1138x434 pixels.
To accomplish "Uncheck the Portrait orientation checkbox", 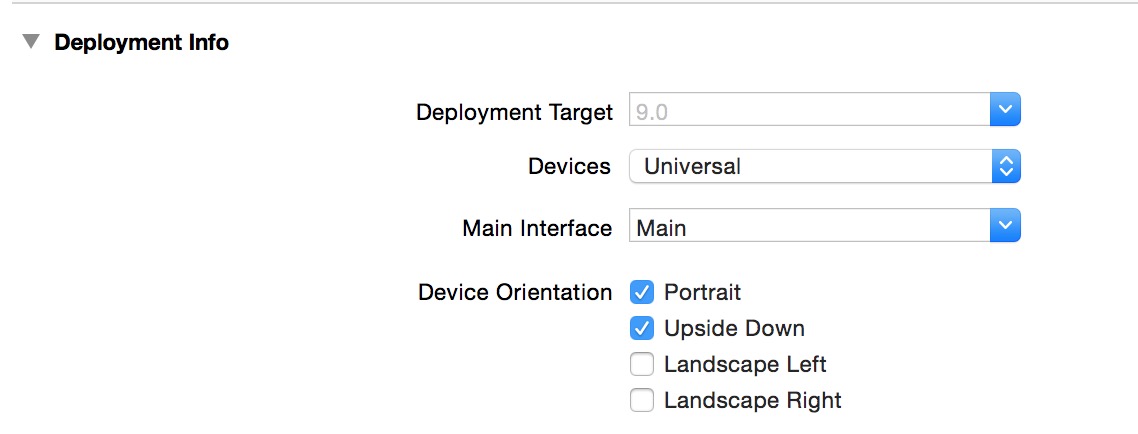I will tap(642, 292).
